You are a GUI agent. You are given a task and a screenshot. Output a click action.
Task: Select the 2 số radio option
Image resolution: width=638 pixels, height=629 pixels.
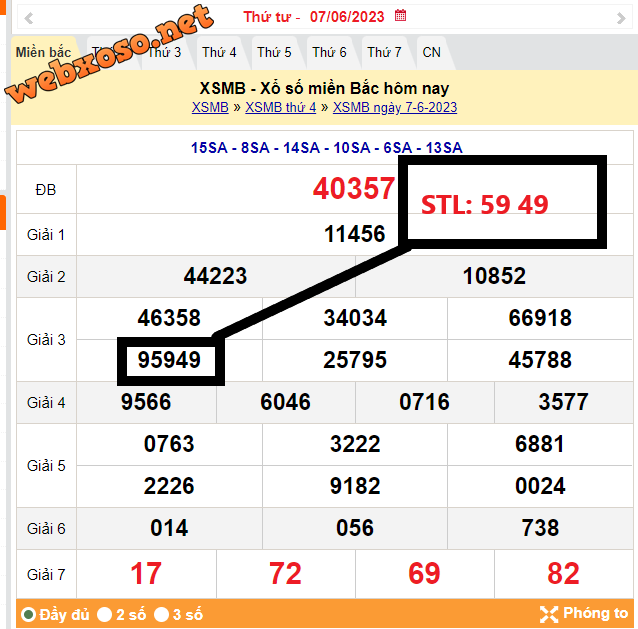click(x=104, y=614)
